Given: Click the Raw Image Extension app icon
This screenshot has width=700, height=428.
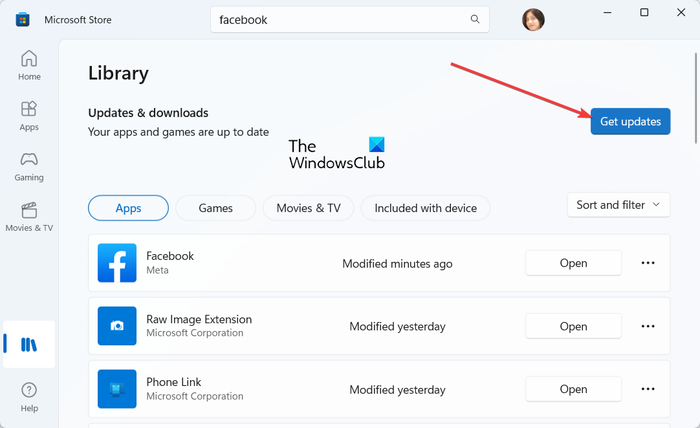Looking at the screenshot, I should [x=117, y=326].
